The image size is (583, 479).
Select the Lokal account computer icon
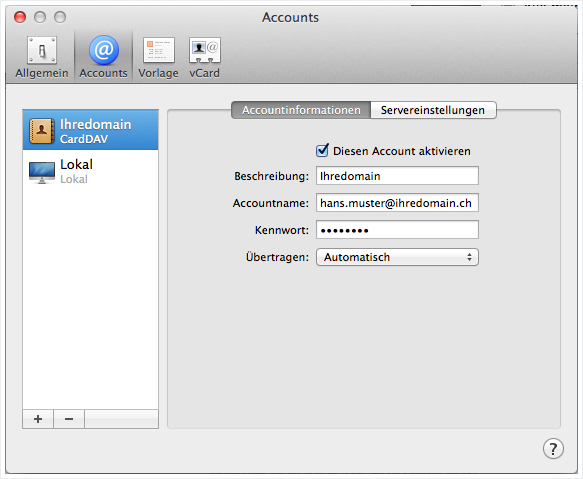click(42, 172)
